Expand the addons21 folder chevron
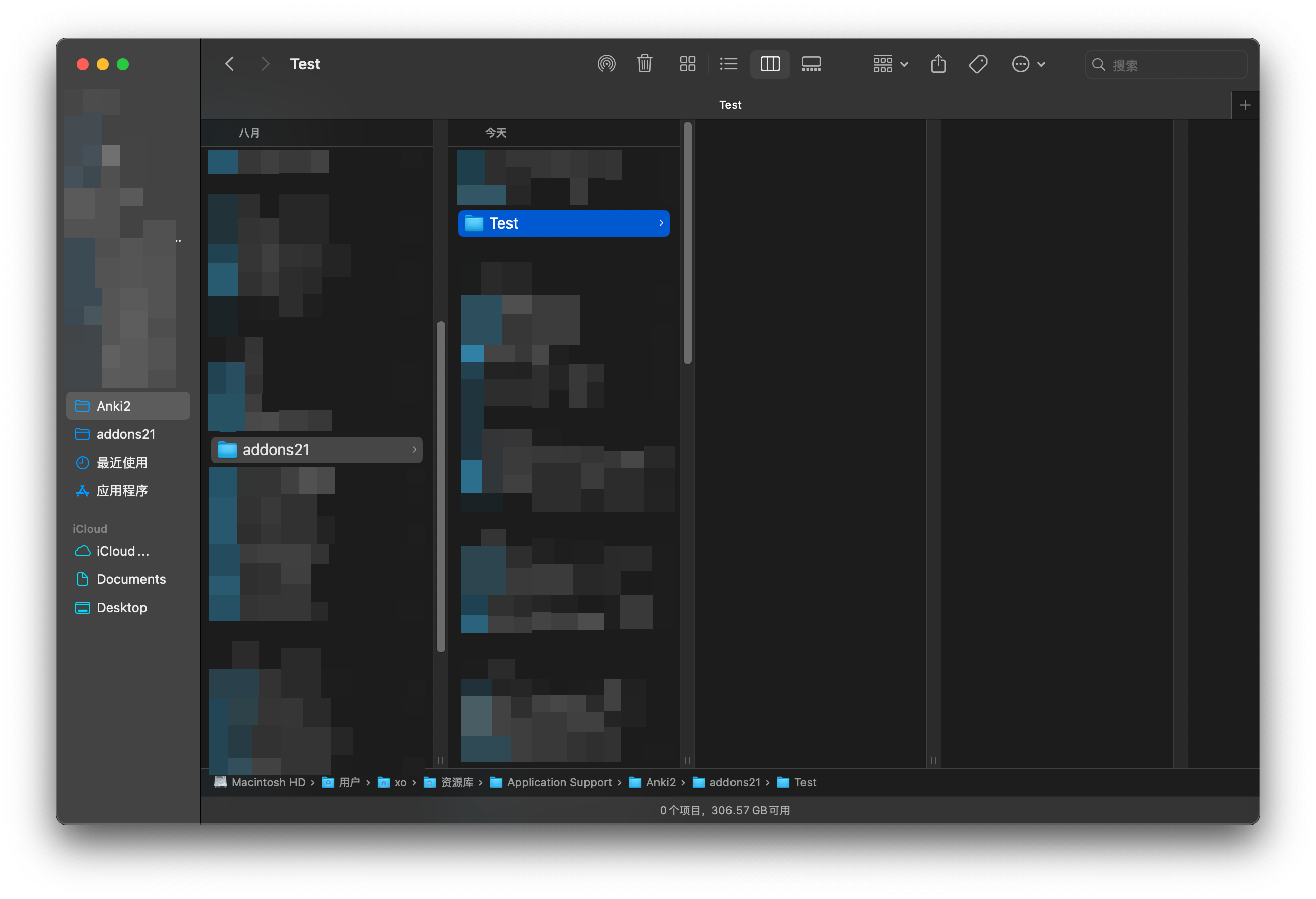This screenshot has height=899, width=1316. click(x=414, y=450)
